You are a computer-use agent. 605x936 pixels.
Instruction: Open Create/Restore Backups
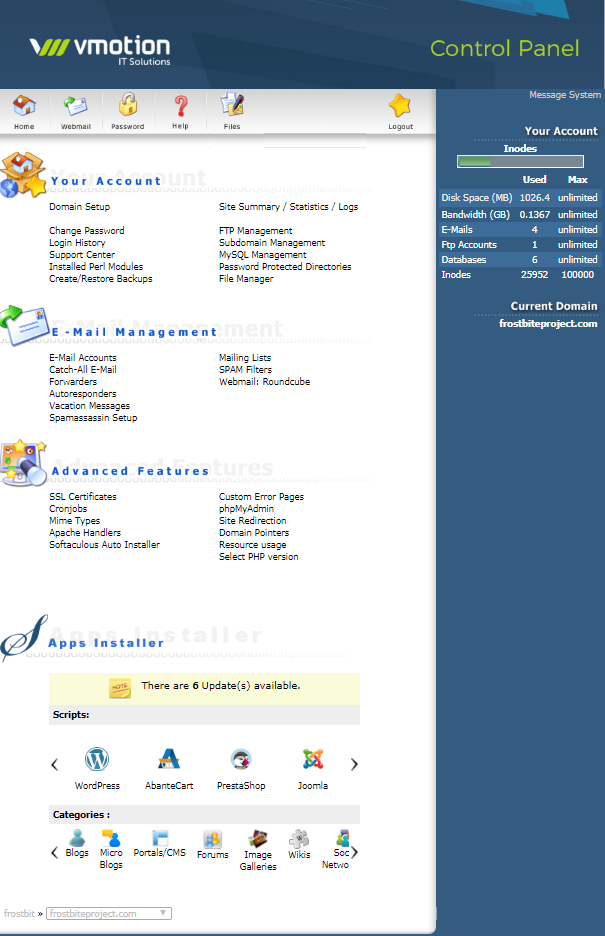(x=101, y=279)
